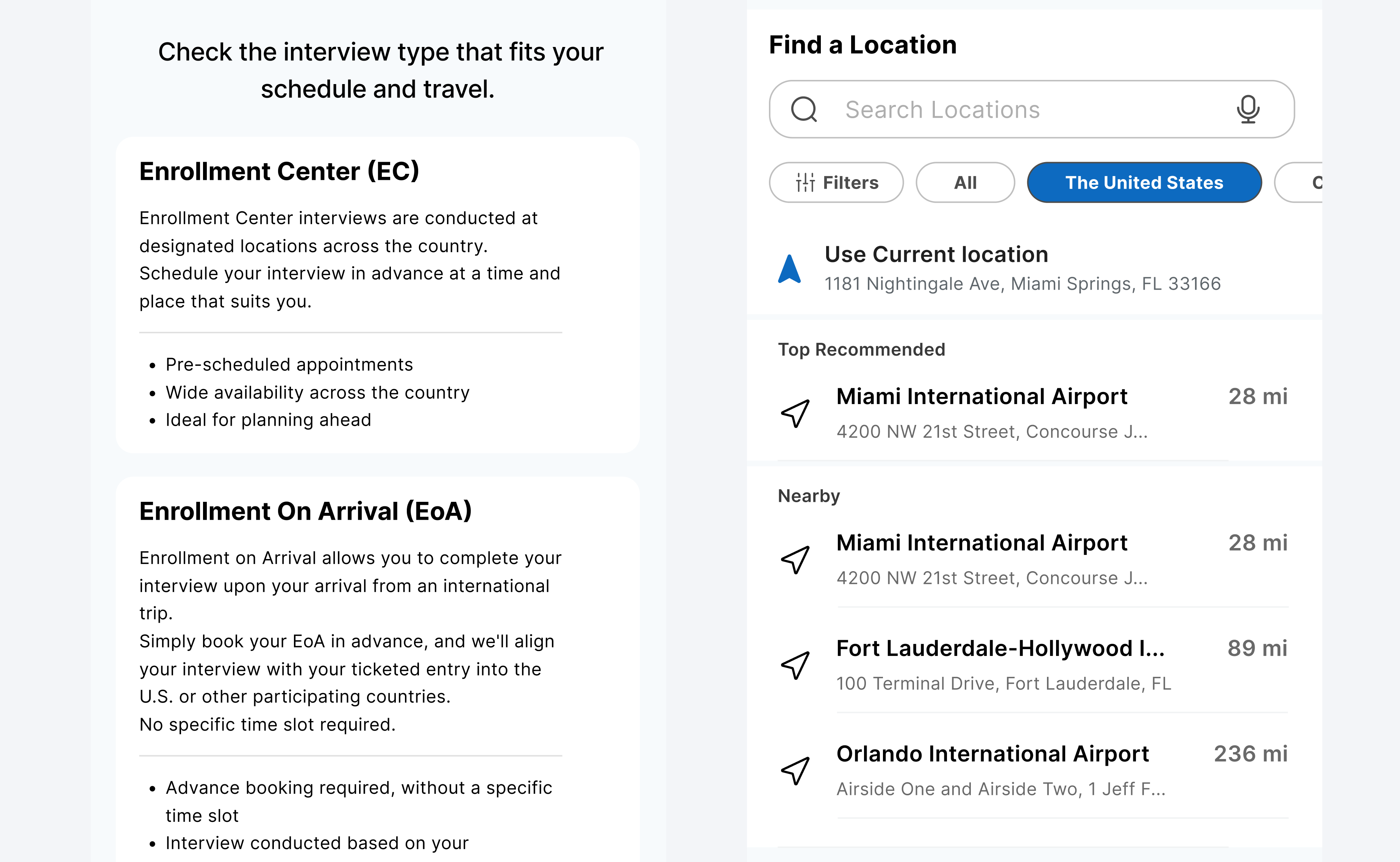Image resolution: width=1400 pixels, height=862 pixels.
Task: Click Ideal for planning ahead bullet
Action: pos(268,420)
